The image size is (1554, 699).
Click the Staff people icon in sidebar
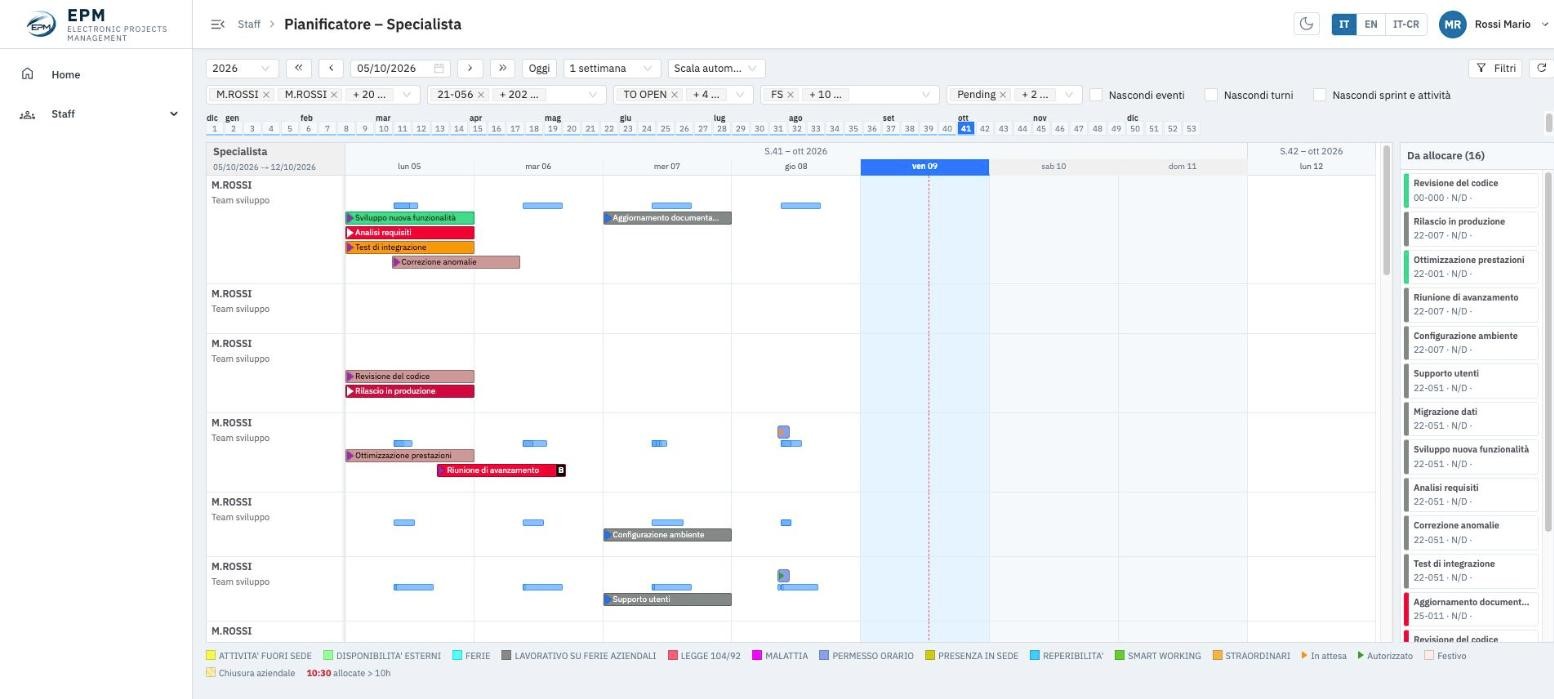point(28,114)
